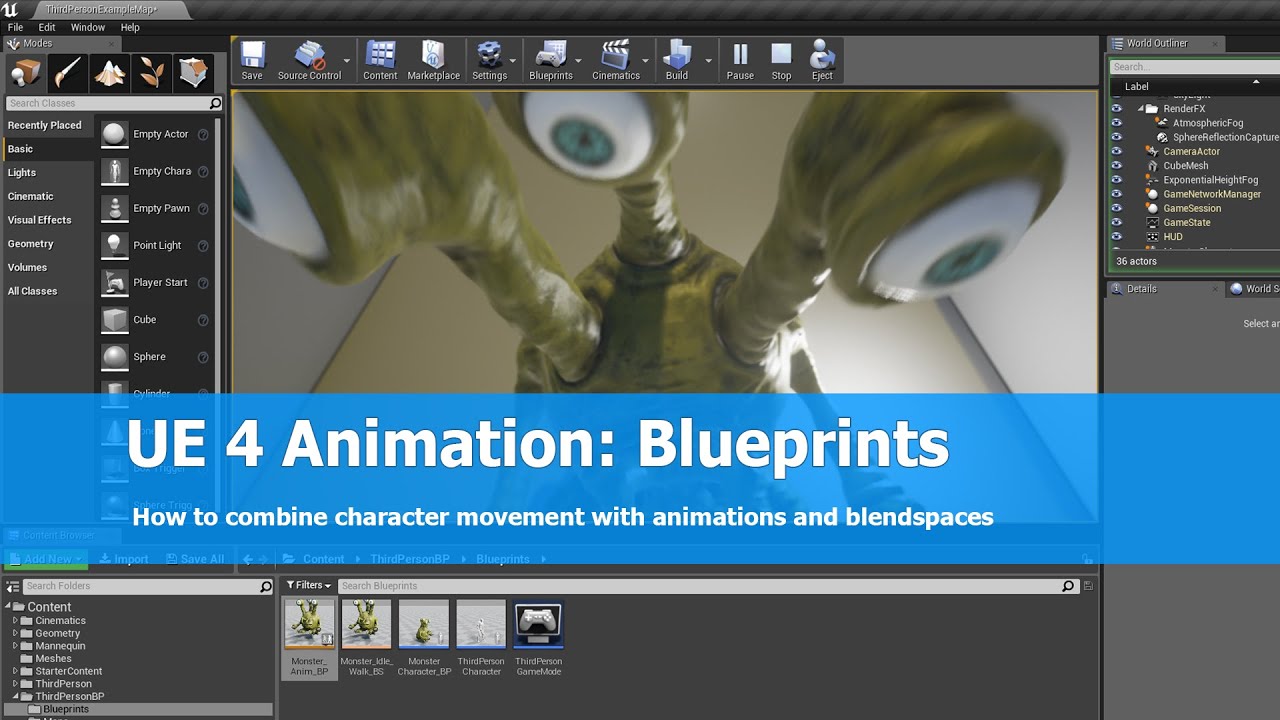Expand the StarterContent folder
Image resolution: width=1280 pixels, height=720 pixels.
[16, 672]
